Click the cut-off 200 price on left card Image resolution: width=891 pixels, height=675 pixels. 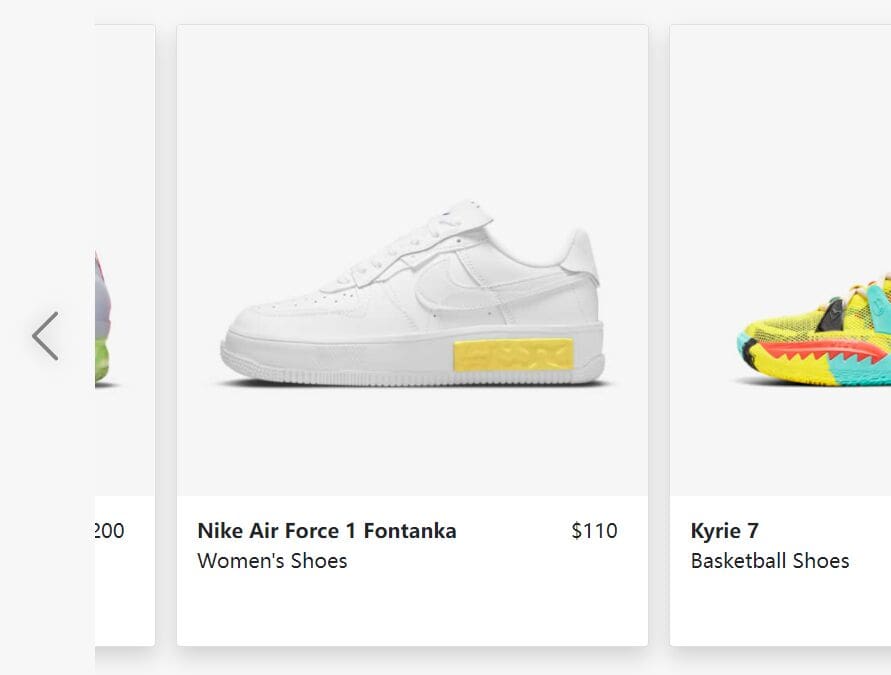(109, 531)
